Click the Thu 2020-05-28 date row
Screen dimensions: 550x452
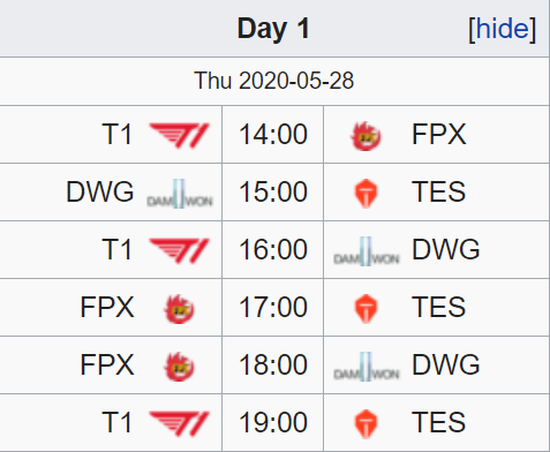click(x=274, y=81)
